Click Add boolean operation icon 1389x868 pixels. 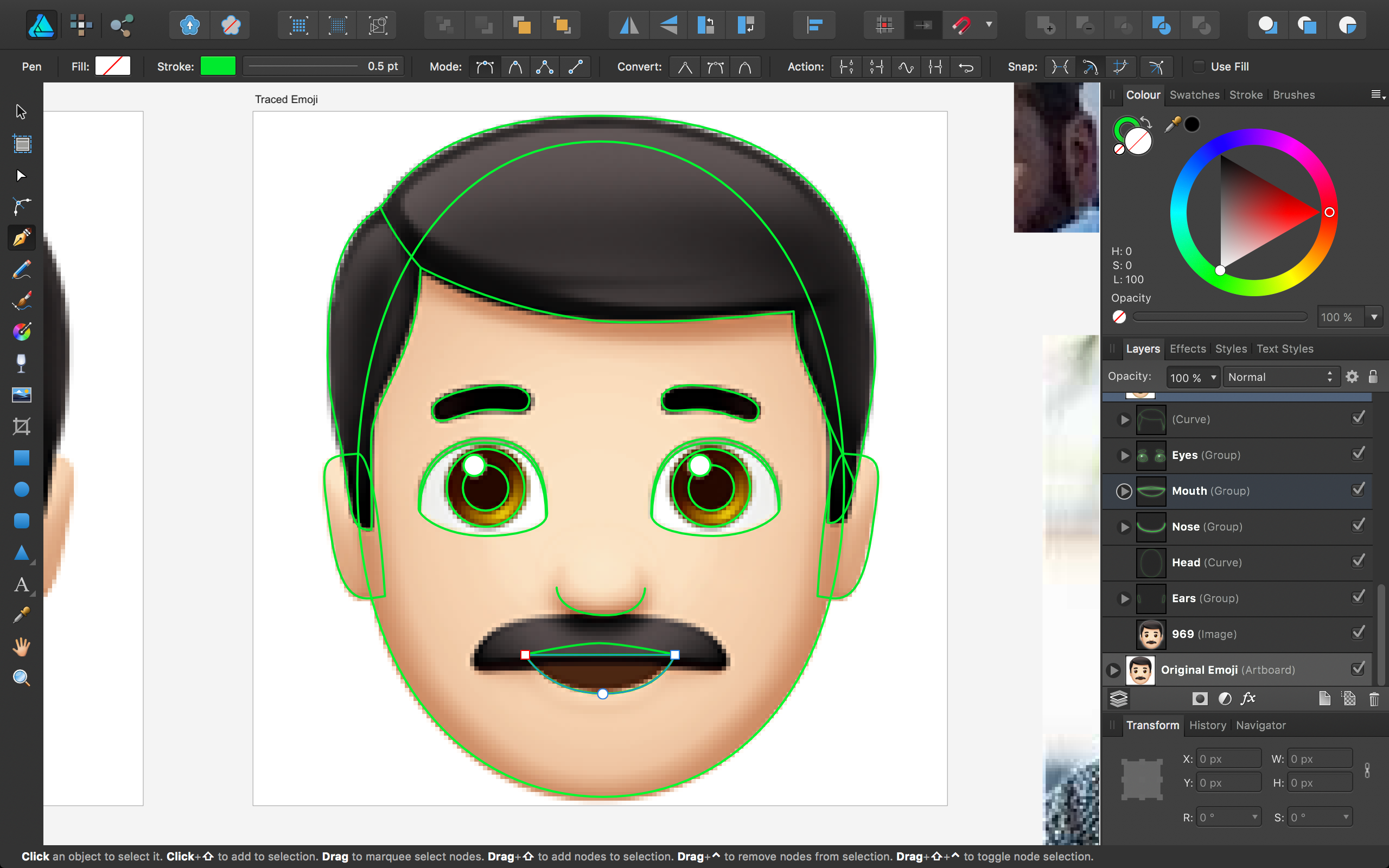click(1045, 25)
